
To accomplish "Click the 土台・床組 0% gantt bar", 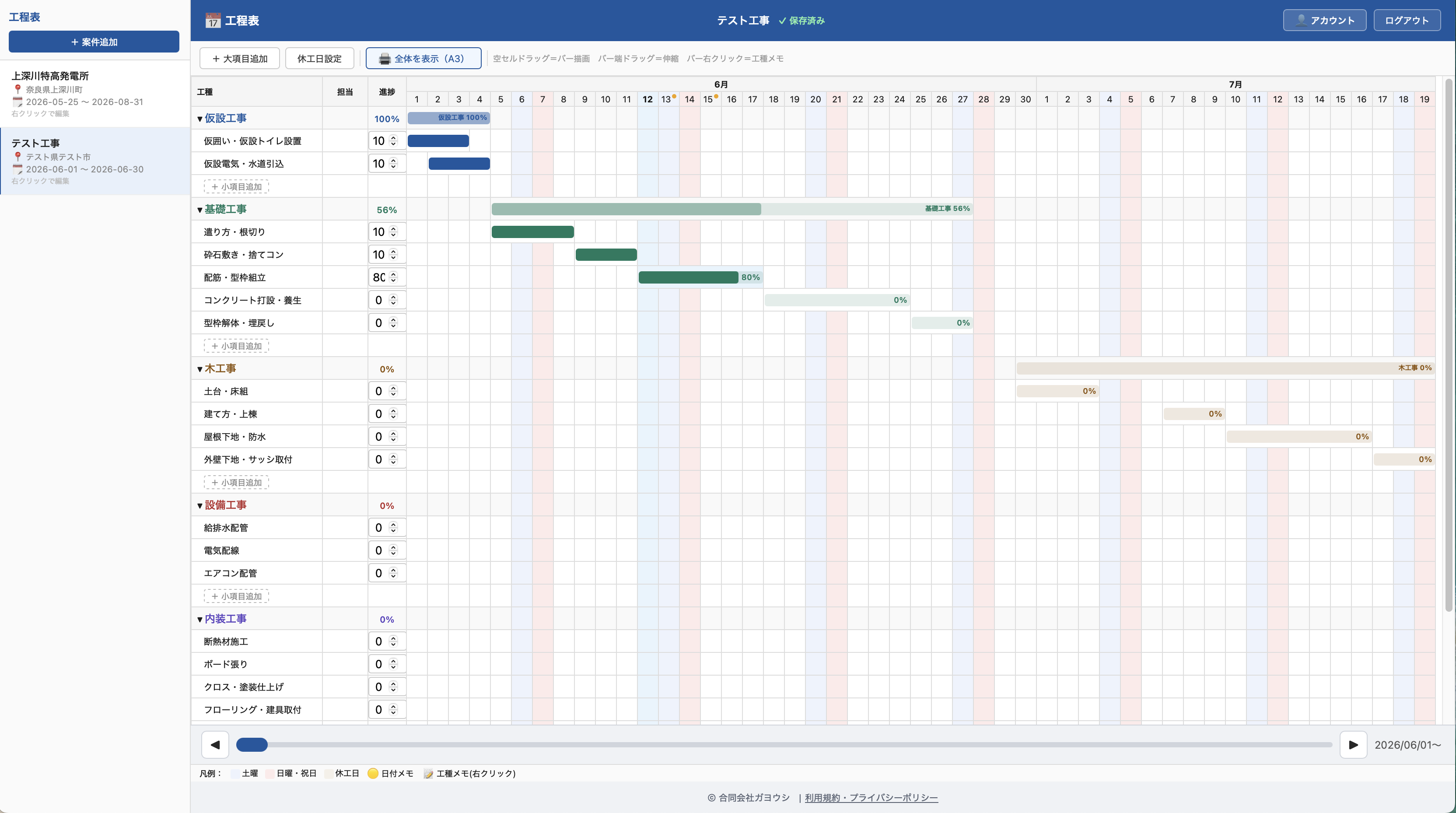I will click(x=1057, y=391).
